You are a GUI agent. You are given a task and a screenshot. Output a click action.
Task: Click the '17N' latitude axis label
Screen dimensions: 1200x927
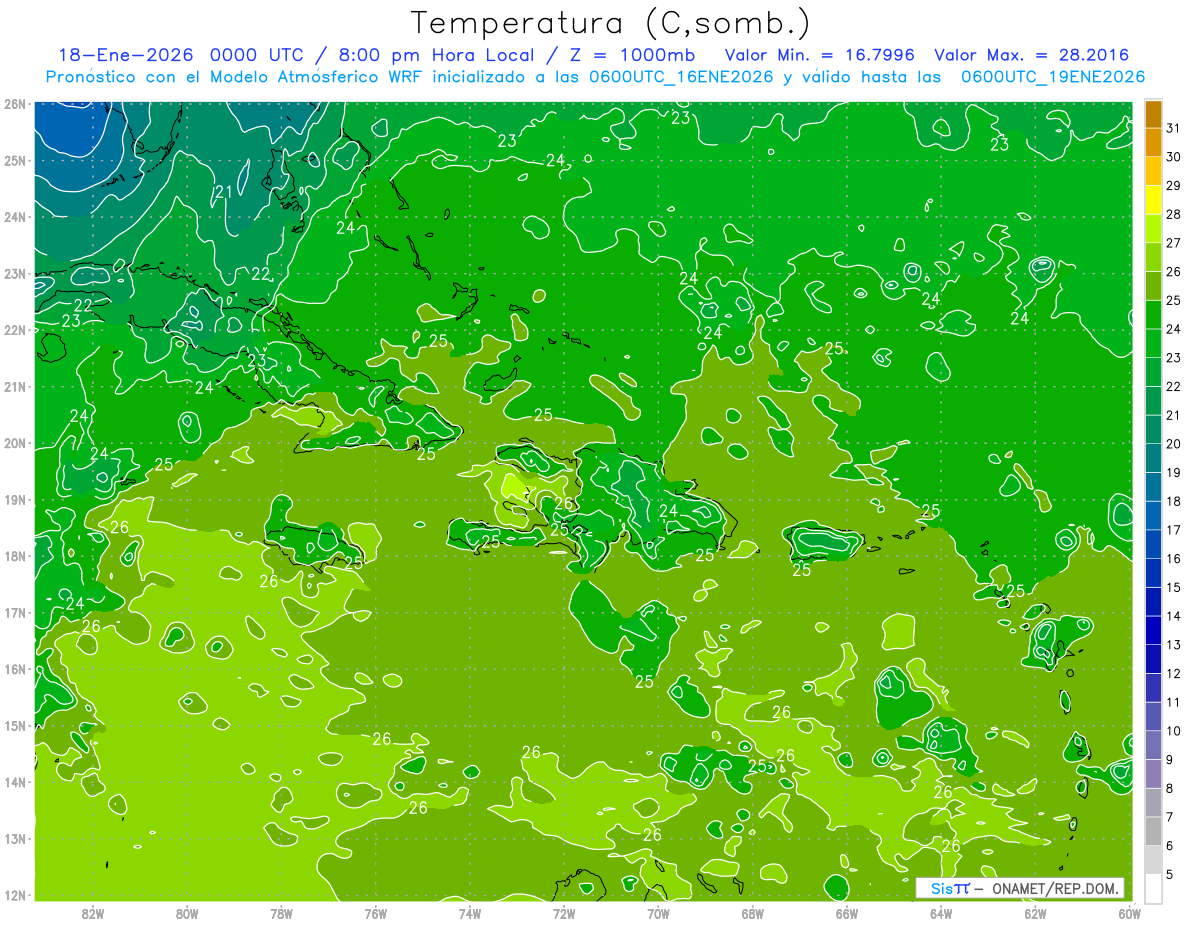(x=14, y=613)
